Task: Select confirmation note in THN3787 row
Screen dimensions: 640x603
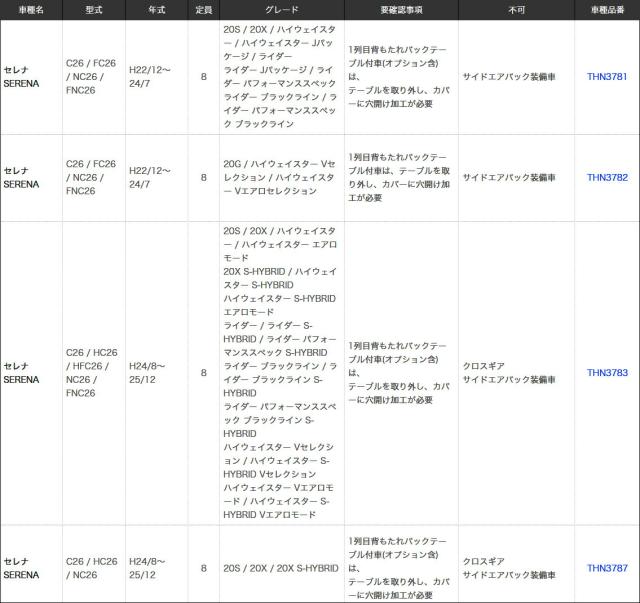Action: click(x=399, y=568)
